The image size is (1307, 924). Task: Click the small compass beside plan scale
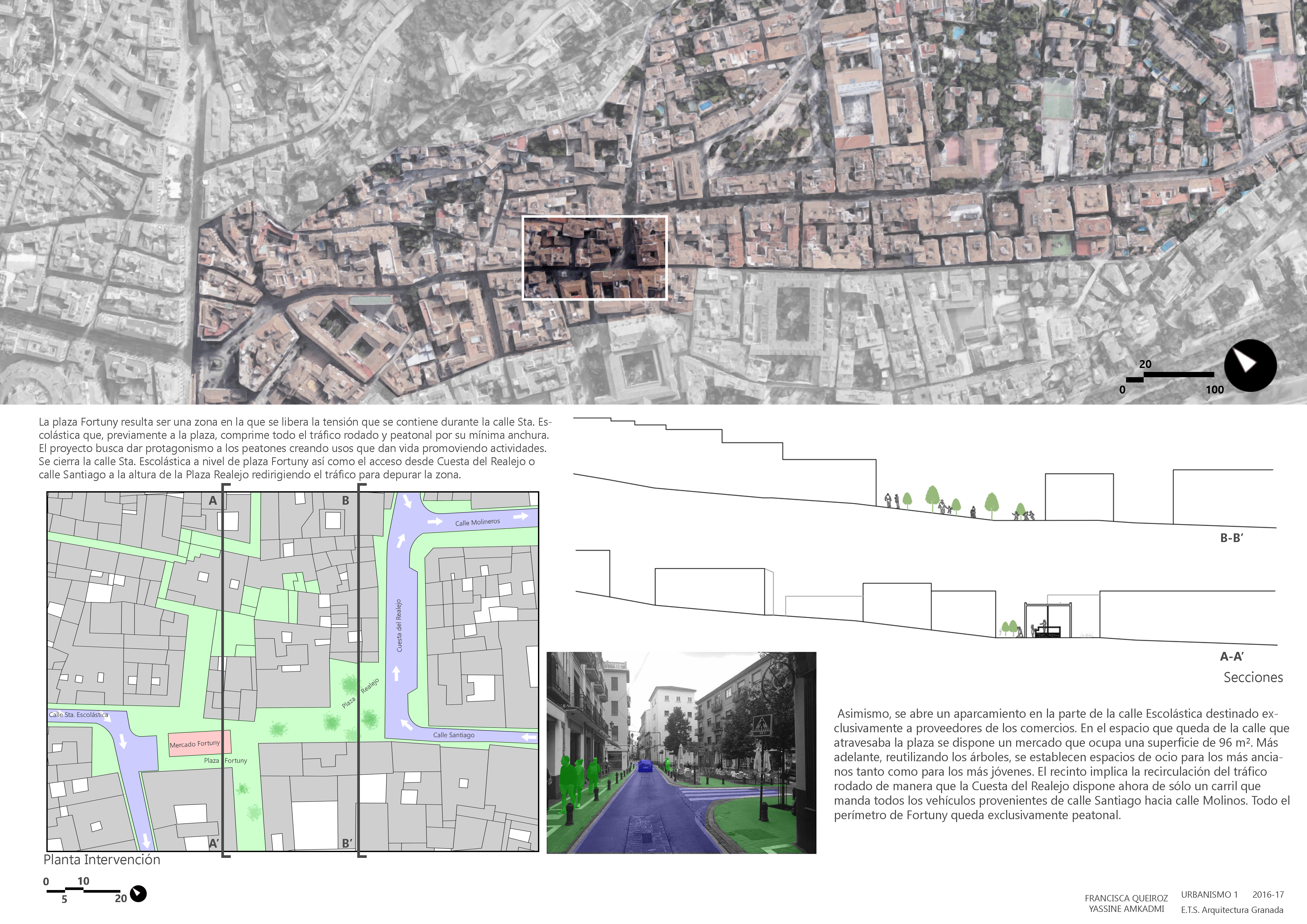138,894
